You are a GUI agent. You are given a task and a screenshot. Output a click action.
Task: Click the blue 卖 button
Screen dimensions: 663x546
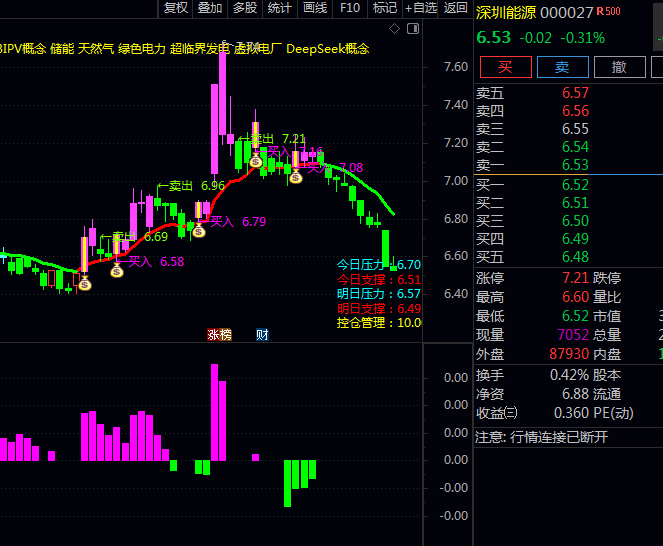[562, 67]
